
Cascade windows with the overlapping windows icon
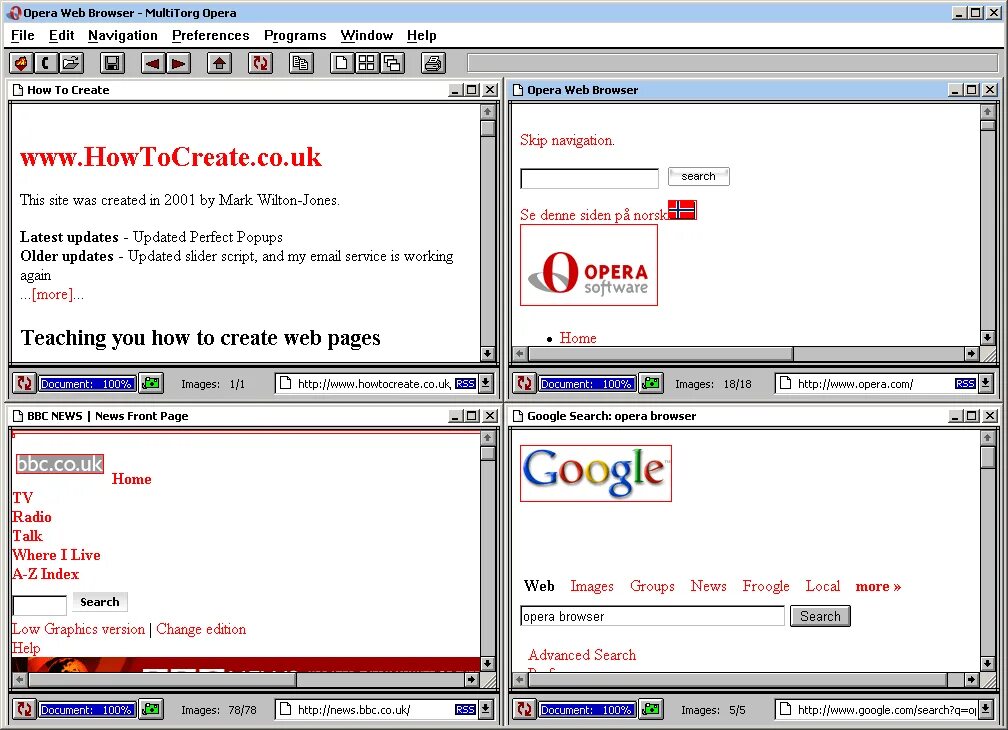pos(392,63)
